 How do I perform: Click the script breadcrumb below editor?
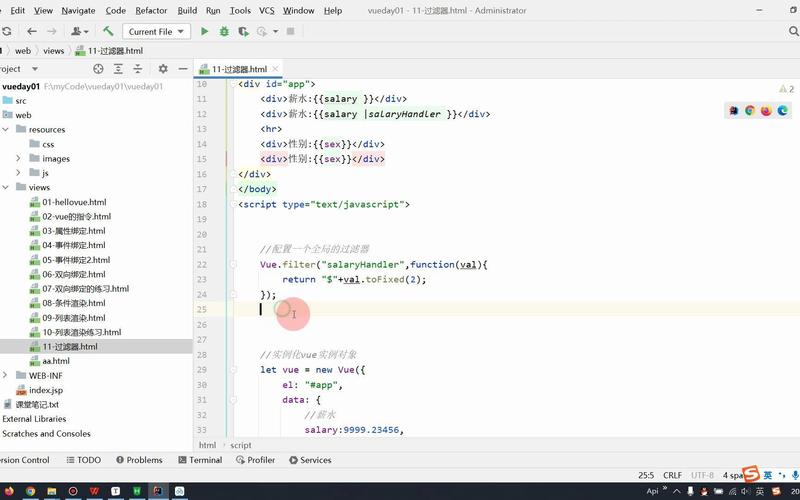[241, 445]
